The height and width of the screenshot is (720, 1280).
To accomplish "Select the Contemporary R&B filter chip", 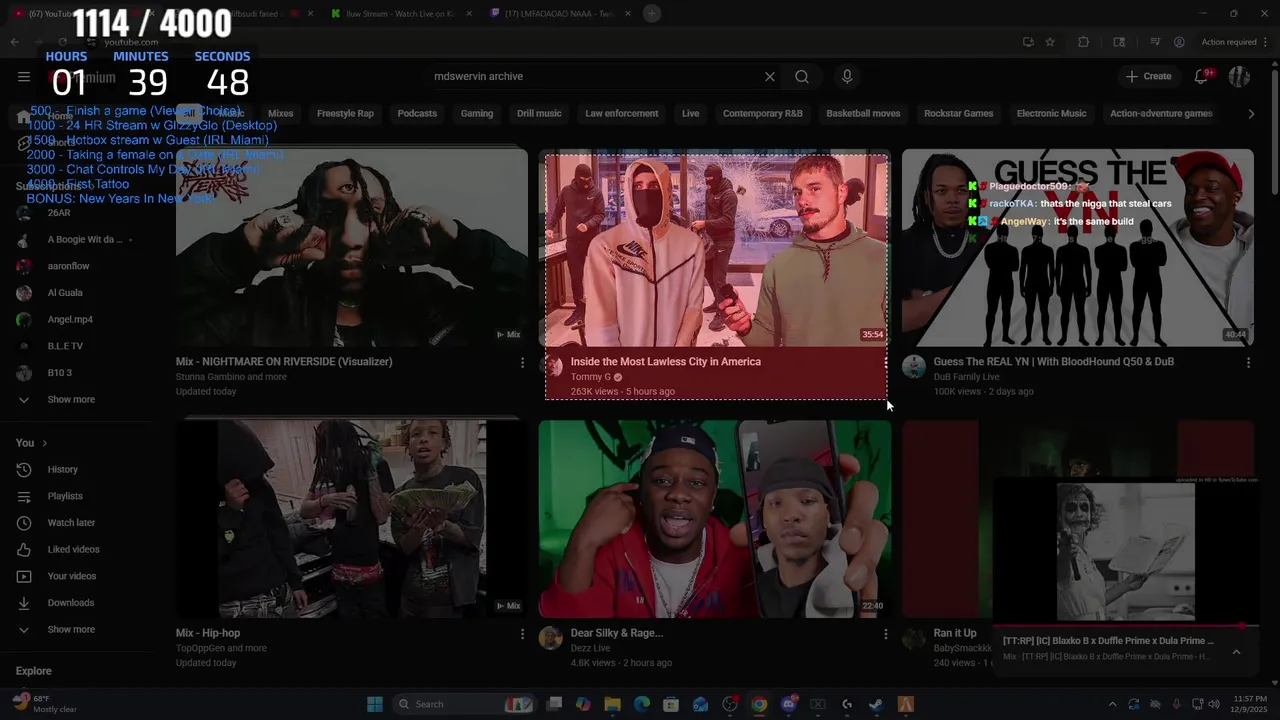I will coord(763,114).
